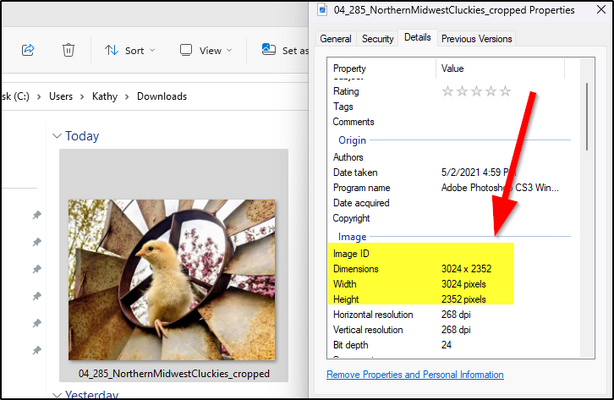
Task: Close the Properties dialog
Action: 601,9
